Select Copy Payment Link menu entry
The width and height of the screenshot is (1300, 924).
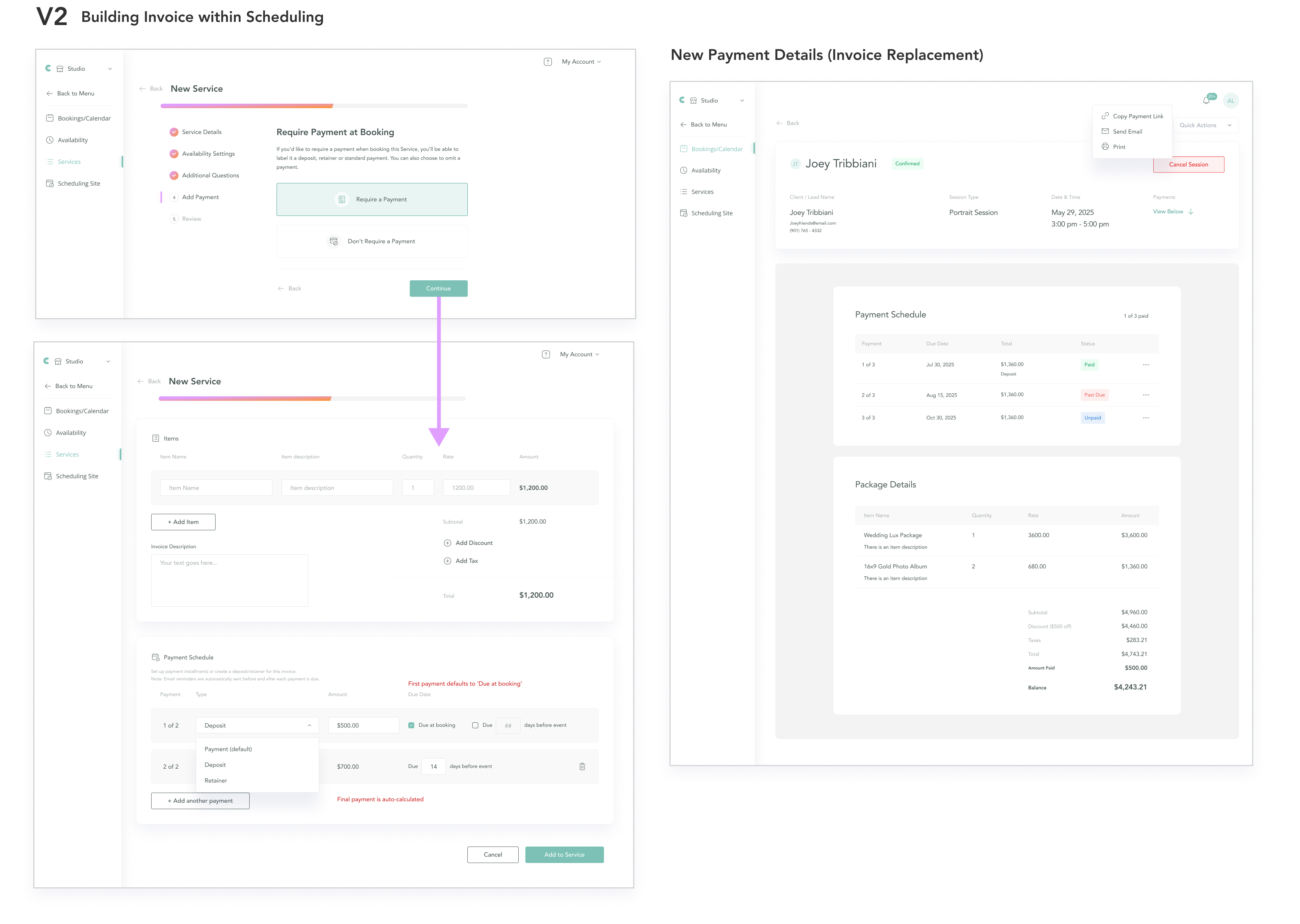1137,116
